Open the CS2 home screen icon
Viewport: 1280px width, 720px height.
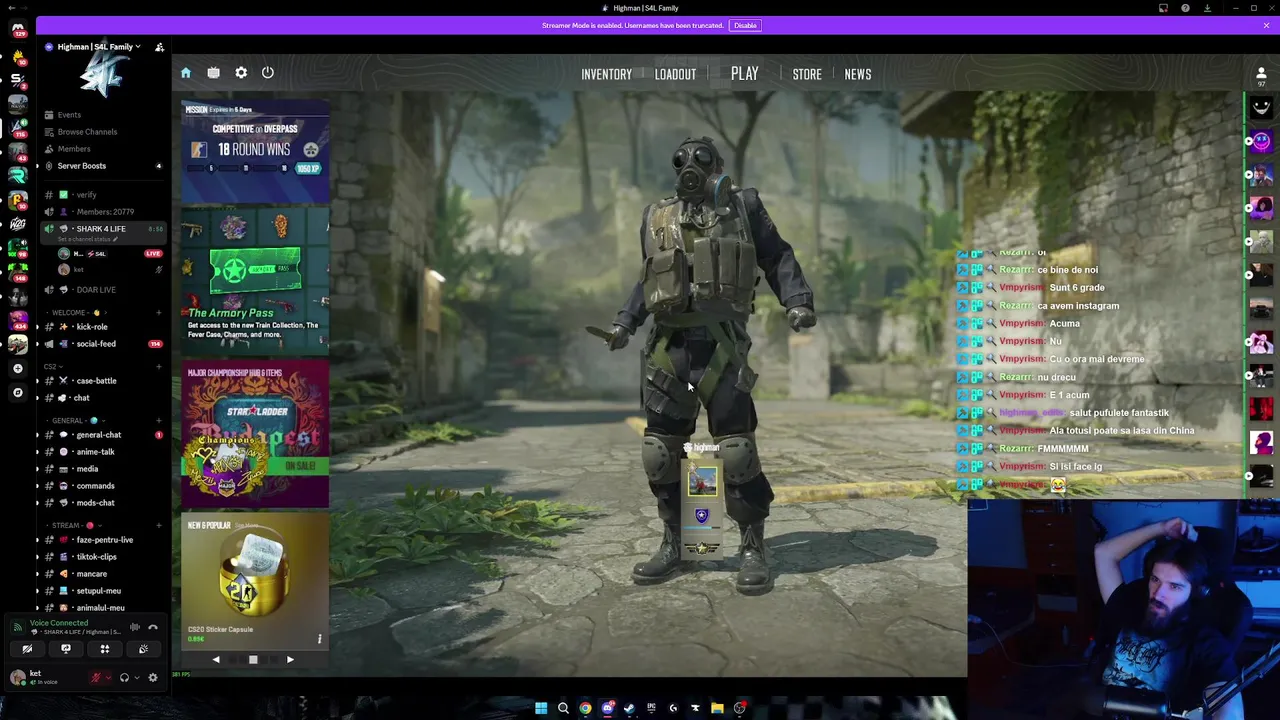[x=186, y=73]
